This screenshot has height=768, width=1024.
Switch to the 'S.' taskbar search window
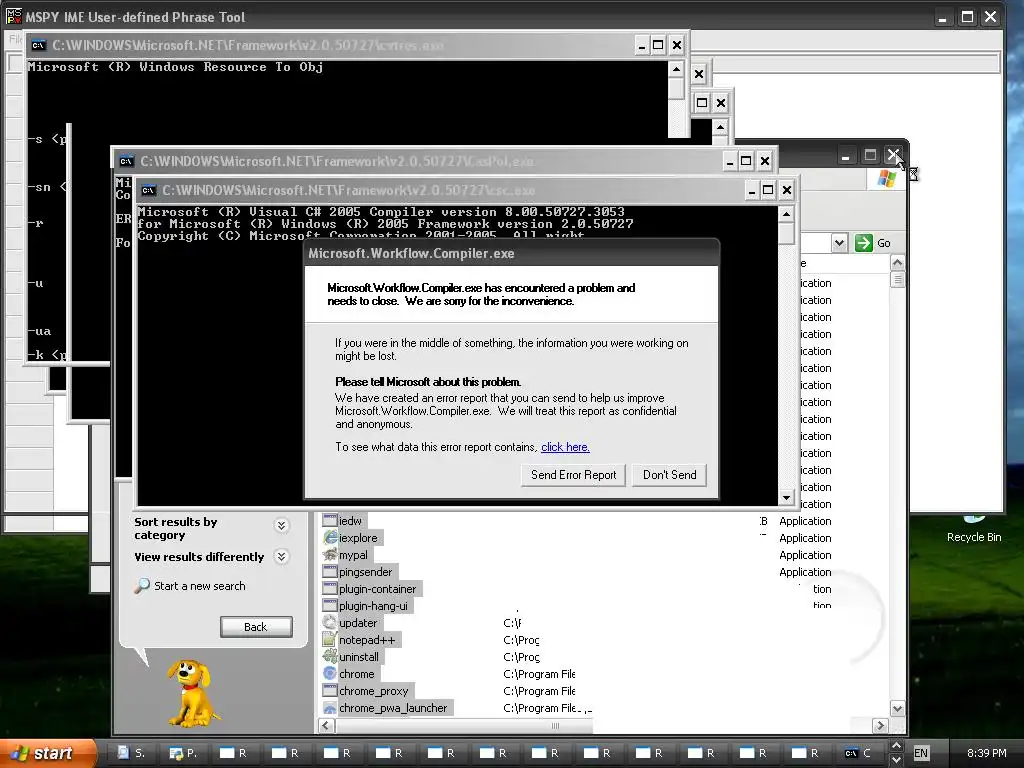[131, 753]
